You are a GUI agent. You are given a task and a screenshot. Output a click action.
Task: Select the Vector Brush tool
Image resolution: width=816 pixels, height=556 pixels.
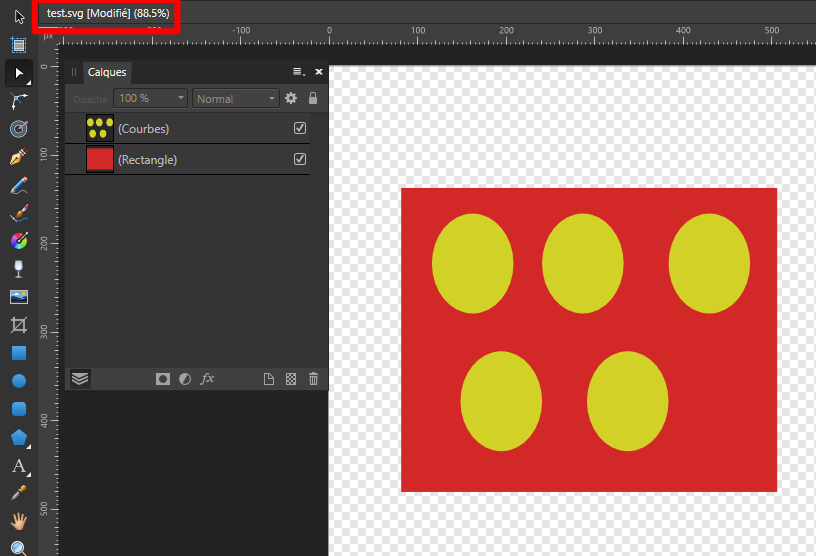pos(19,213)
